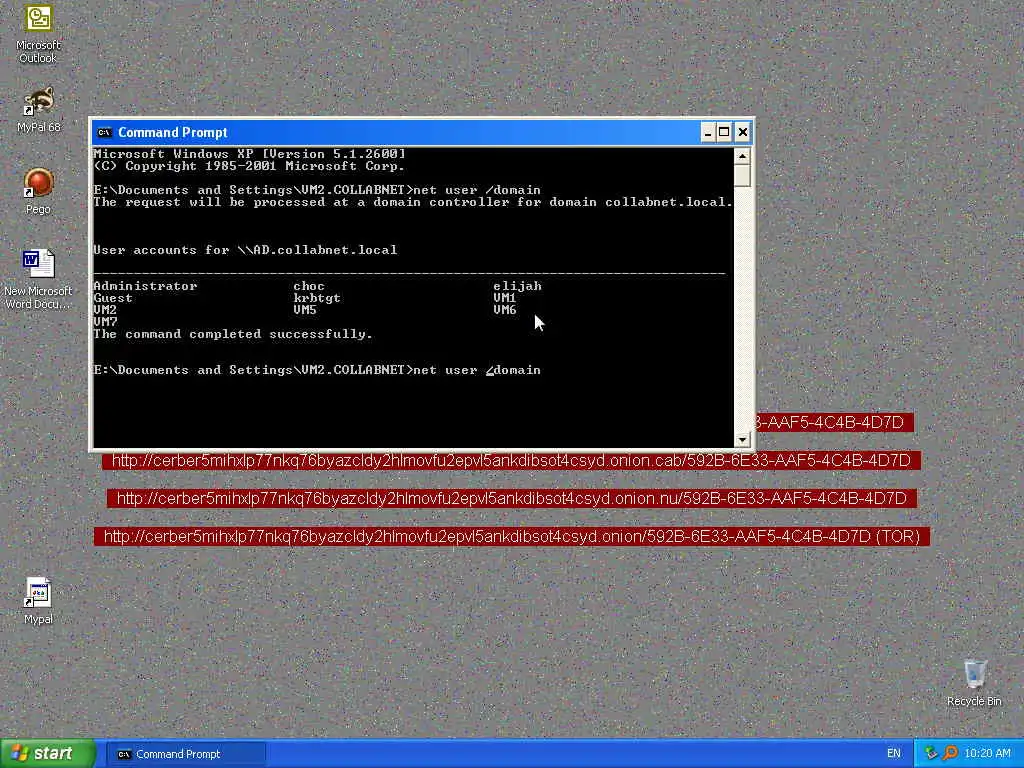Click 'elijah' in the user list
The height and width of the screenshot is (768, 1024).
(x=517, y=286)
